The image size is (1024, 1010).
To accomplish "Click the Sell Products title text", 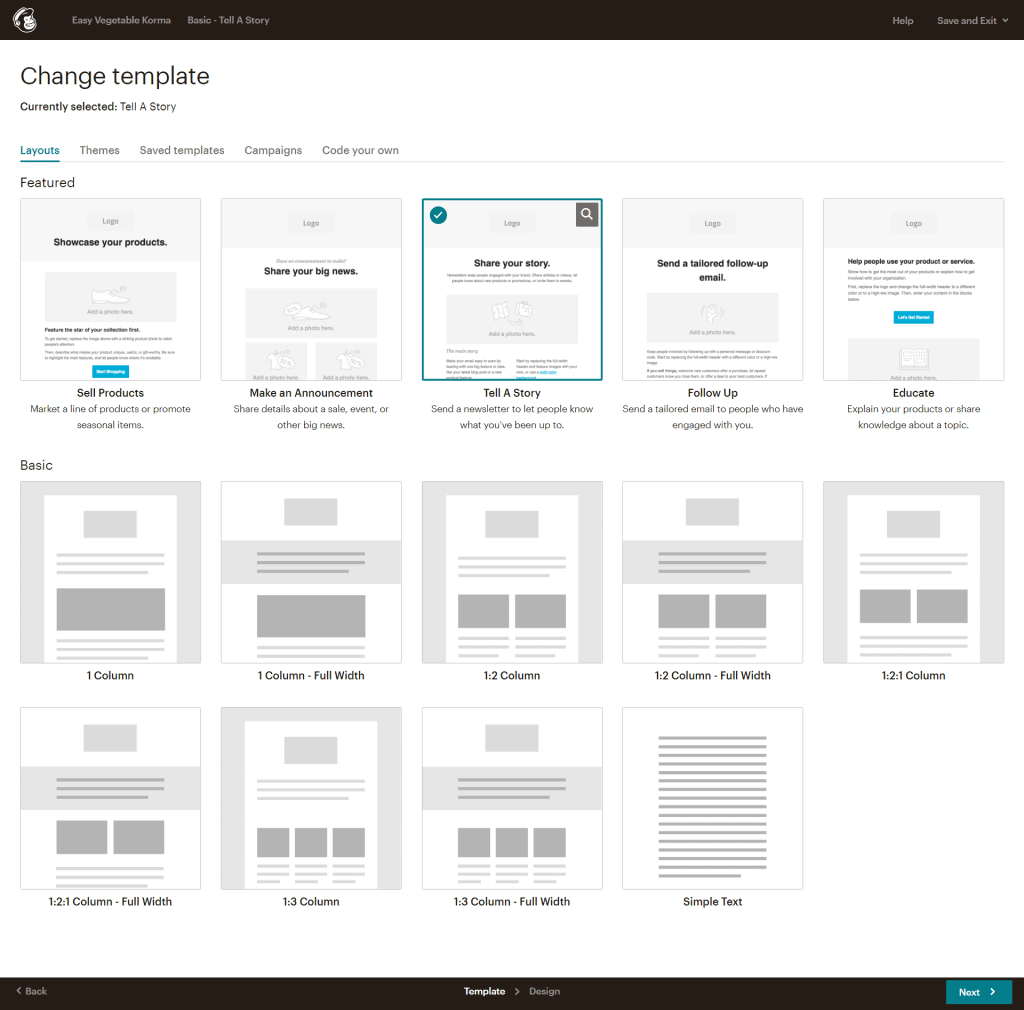I will [110, 393].
